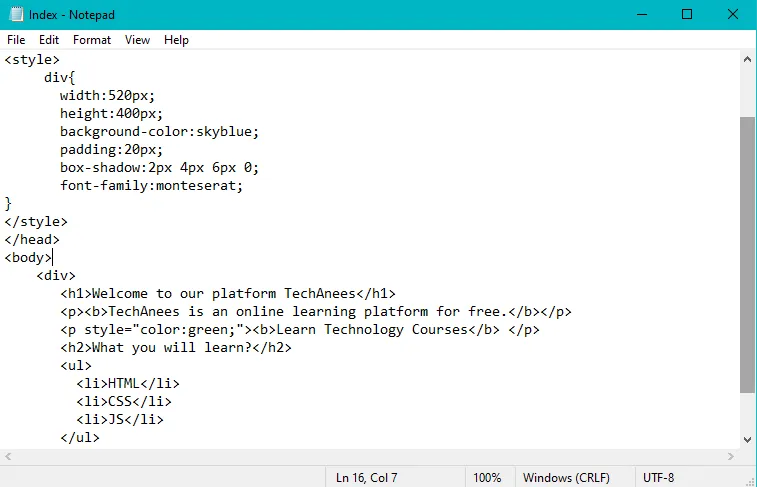Click the horizontal scrollbar right arrow

pos(731,456)
